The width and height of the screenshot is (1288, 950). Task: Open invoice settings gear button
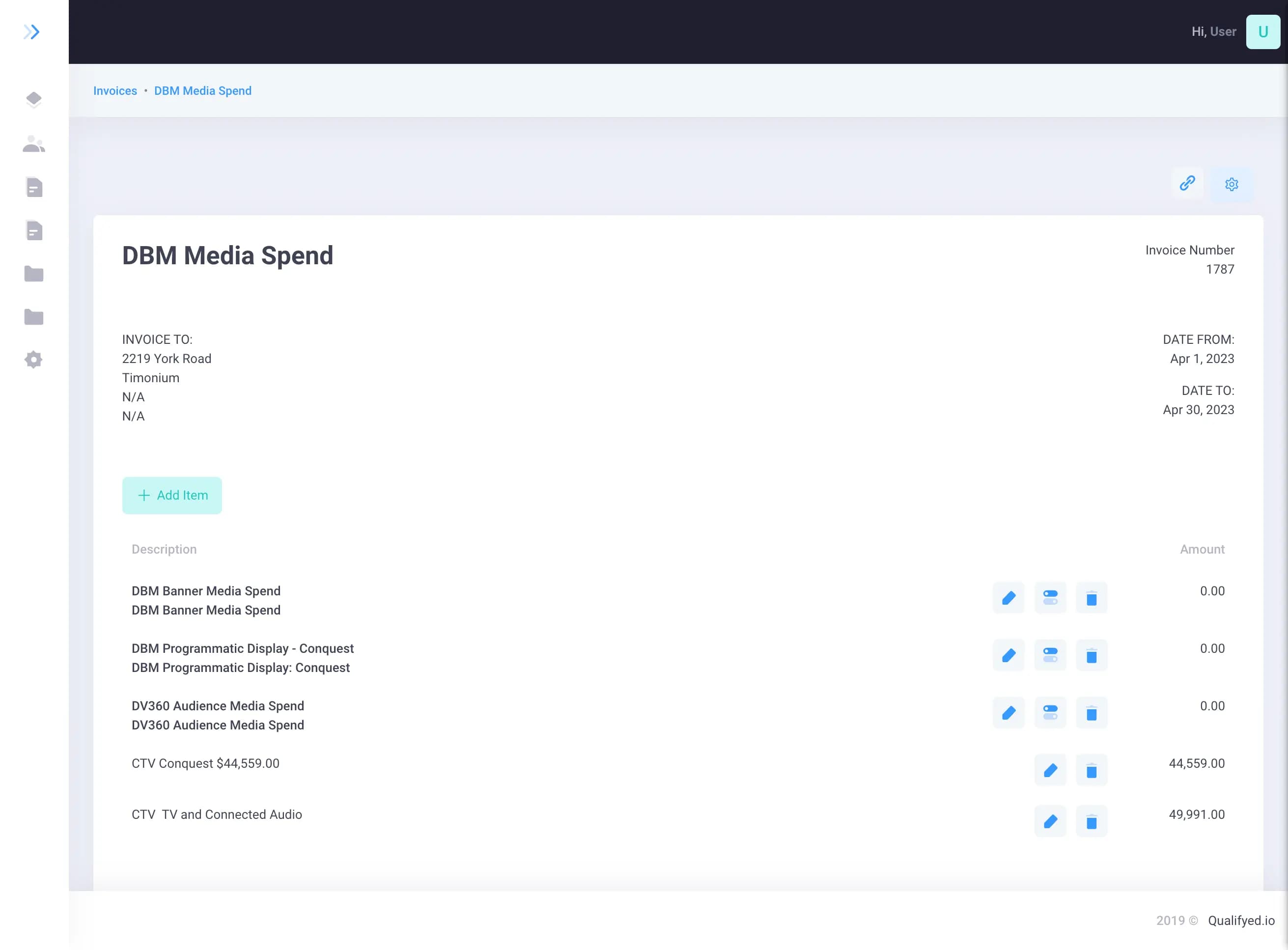(x=1231, y=185)
